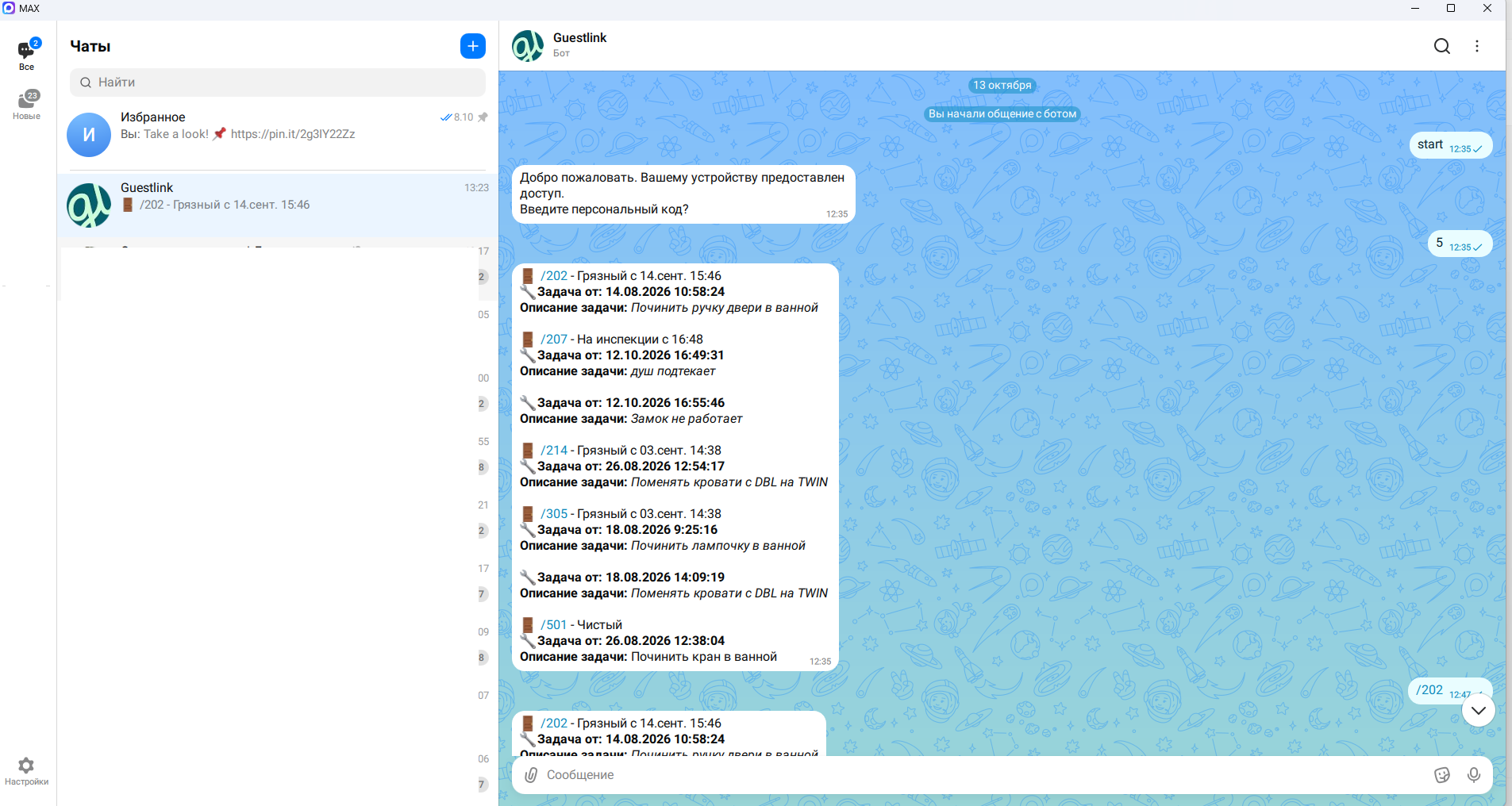Click the /305 room command link
Viewport: 1512px width, 806px height.
click(554, 514)
